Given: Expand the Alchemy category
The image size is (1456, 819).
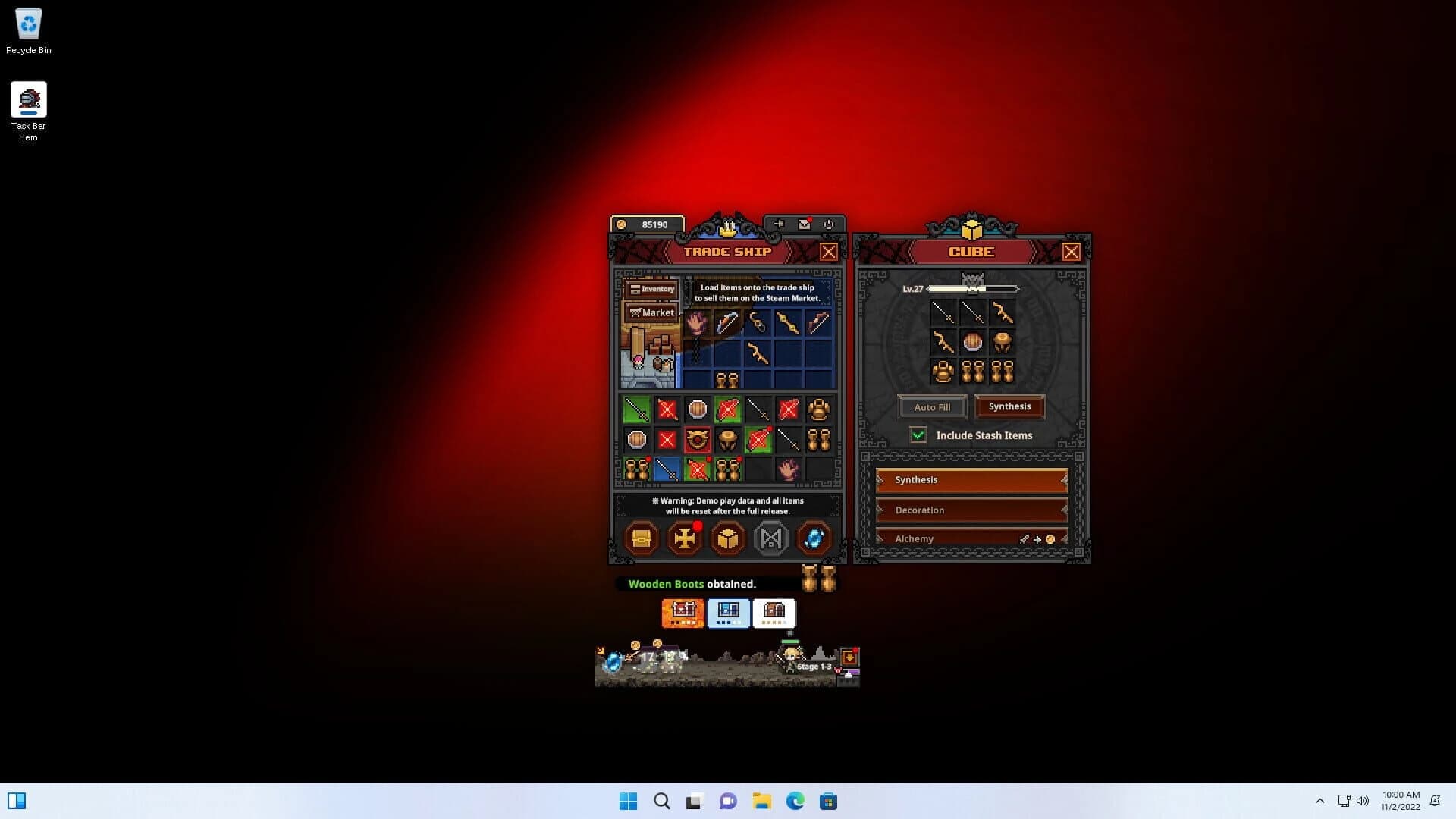Looking at the screenshot, I should point(971,538).
